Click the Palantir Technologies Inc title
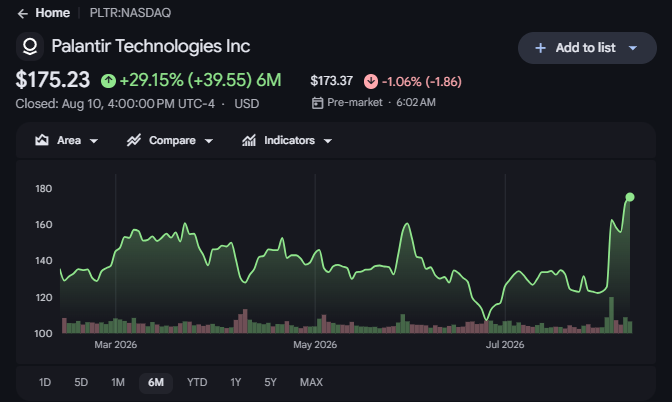This screenshot has height=402, width=672. [x=151, y=46]
